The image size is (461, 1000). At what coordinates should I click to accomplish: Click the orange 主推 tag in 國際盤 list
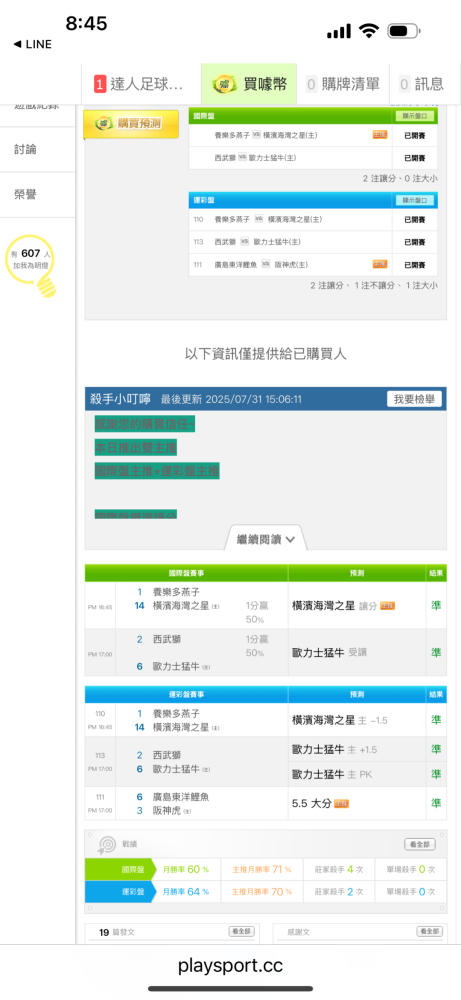tap(380, 135)
